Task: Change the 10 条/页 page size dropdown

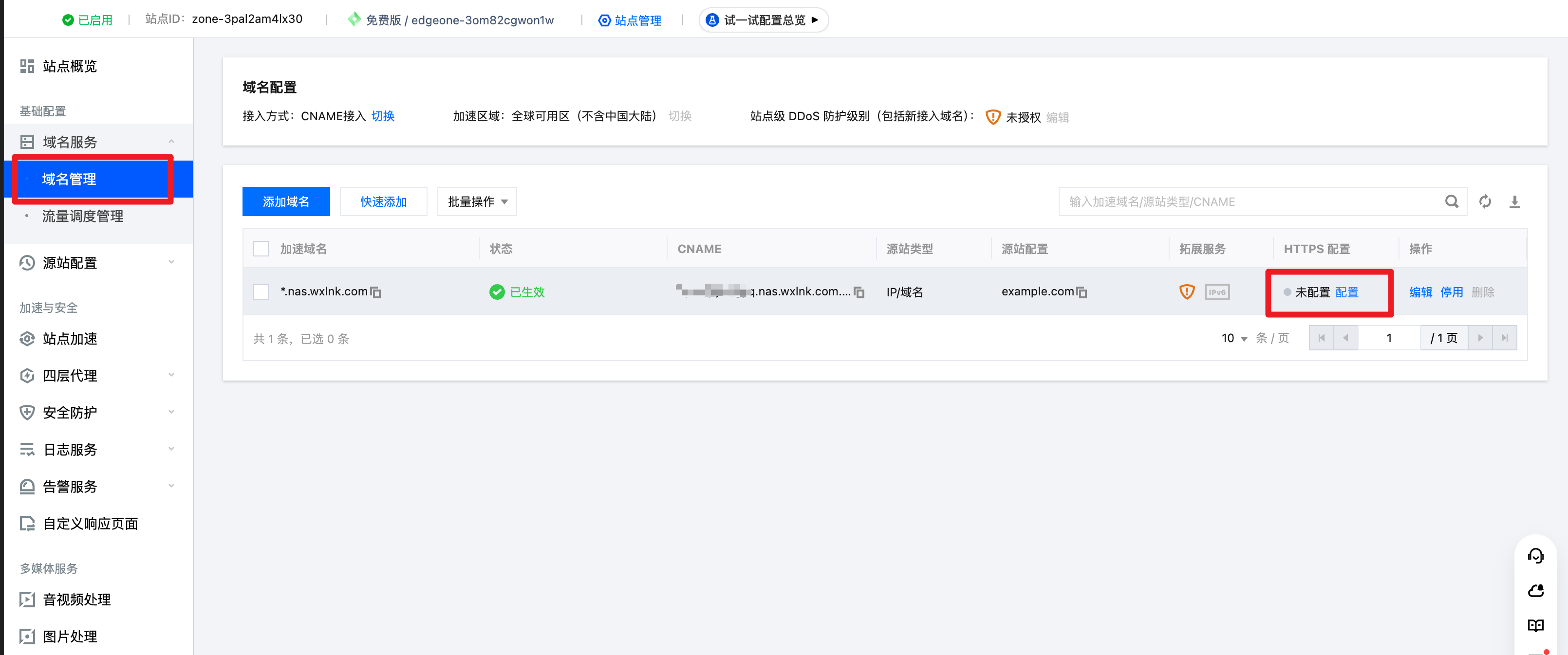Action: tap(1234, 338)
